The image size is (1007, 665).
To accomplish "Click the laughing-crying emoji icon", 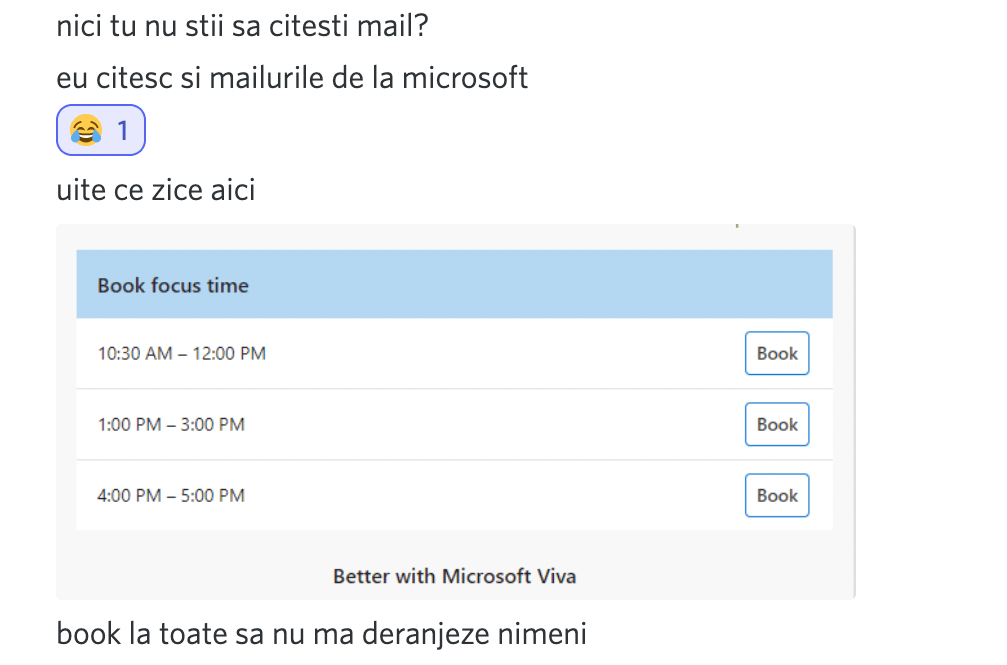I will pos(86,130).
